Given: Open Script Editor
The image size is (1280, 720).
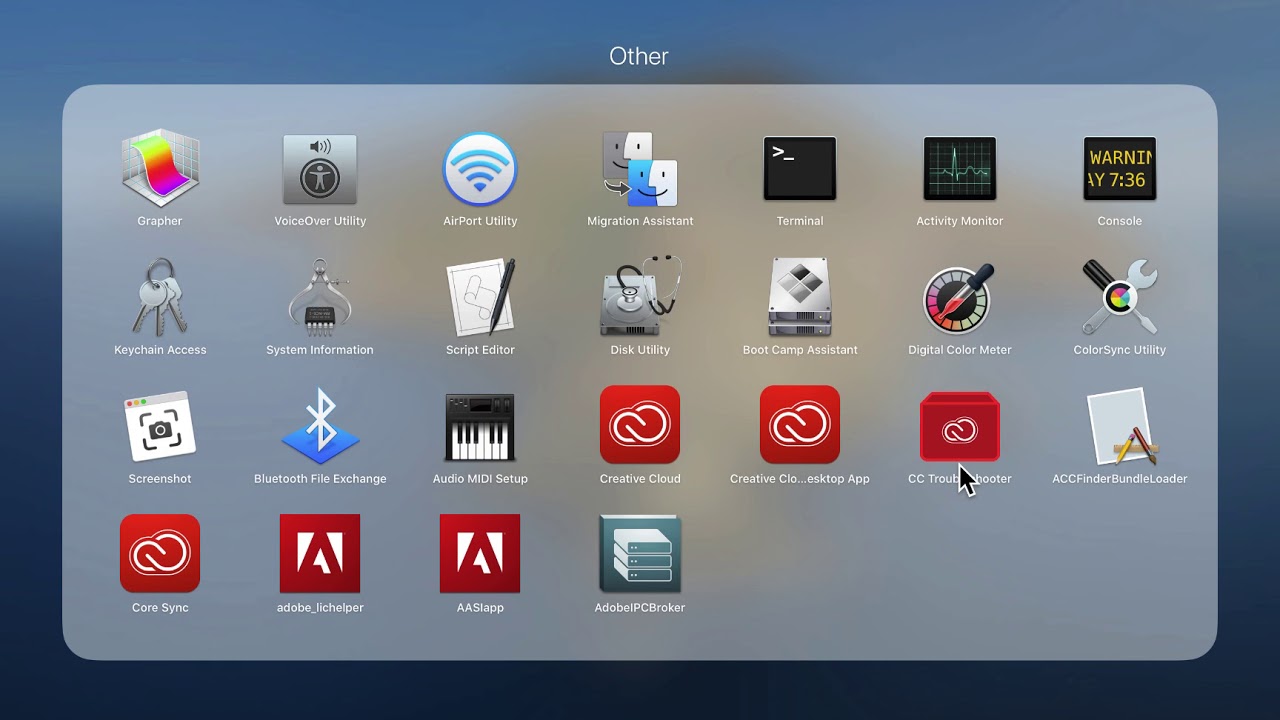Looking at the screenshot, I should click(x=480, y=297).
